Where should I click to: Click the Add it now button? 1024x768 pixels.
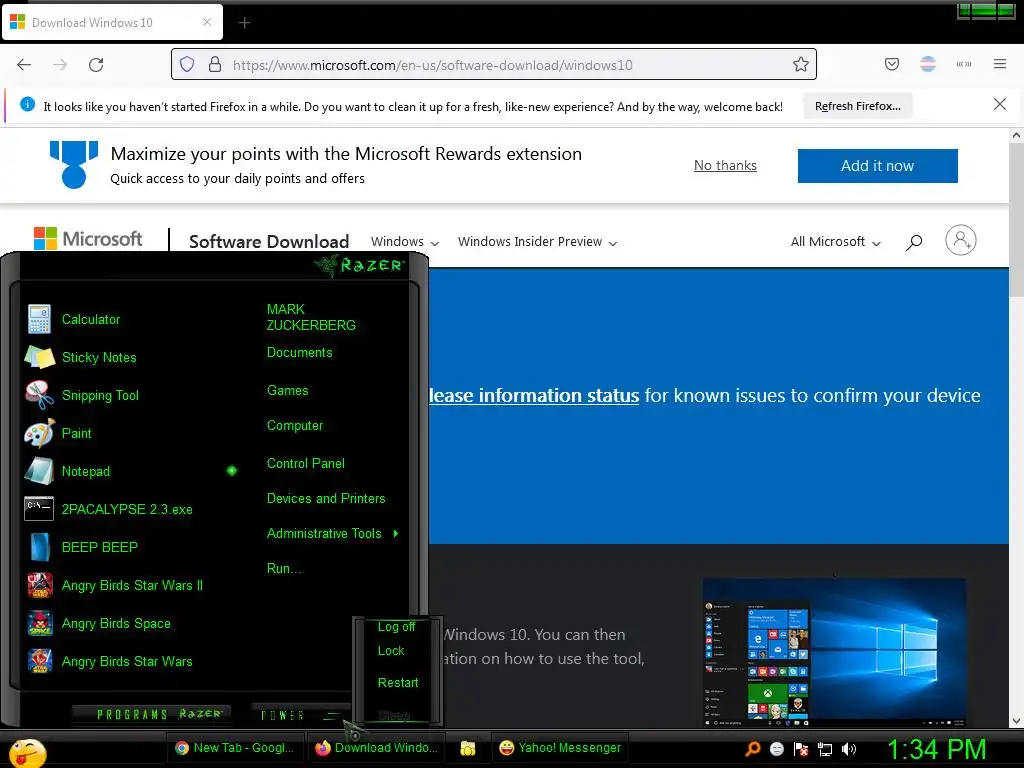(x=877, y=166)
